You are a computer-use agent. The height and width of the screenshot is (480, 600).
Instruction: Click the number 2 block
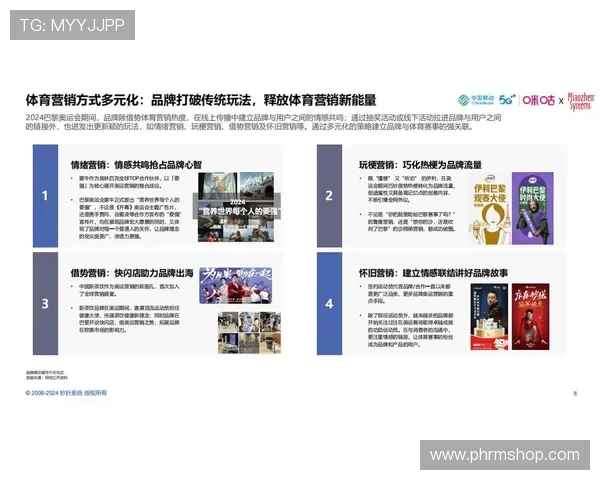tap(329, 196)
